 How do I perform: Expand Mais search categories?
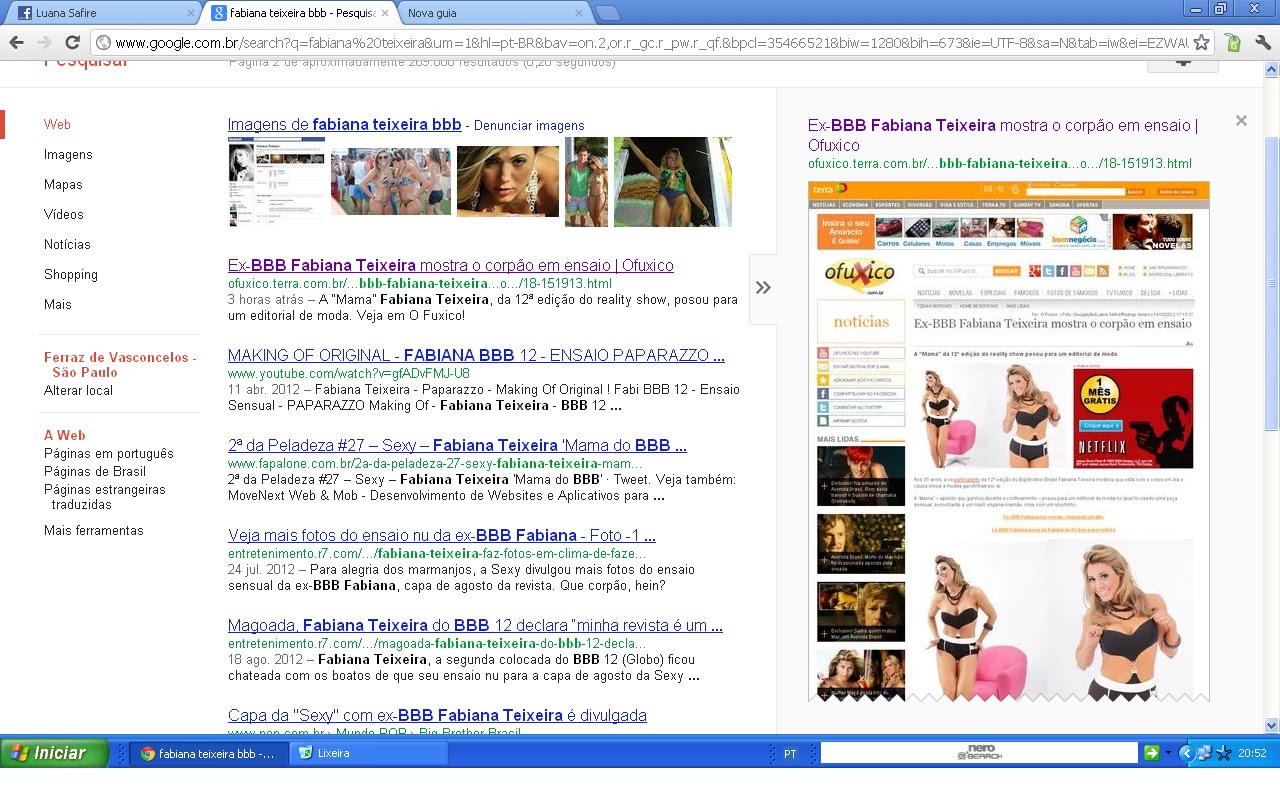[x=58, y=305]
